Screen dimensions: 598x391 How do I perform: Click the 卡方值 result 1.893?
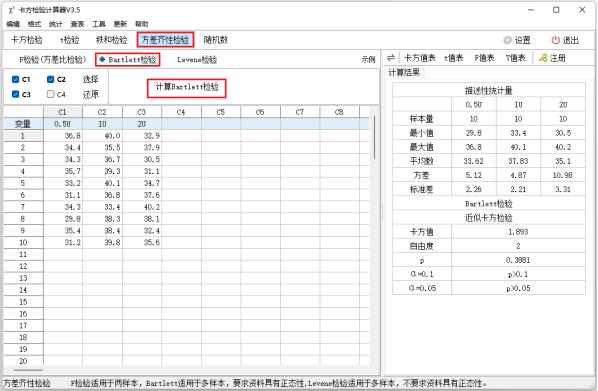(x=518, y=232)
